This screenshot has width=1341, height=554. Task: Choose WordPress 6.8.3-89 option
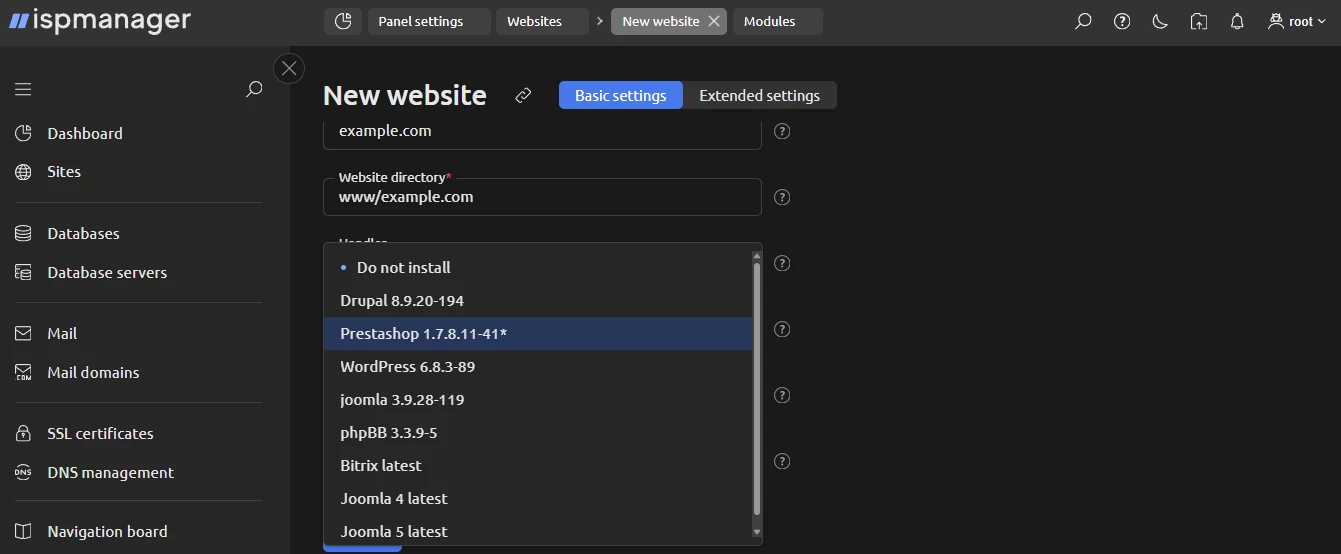[x=537, y=366]
